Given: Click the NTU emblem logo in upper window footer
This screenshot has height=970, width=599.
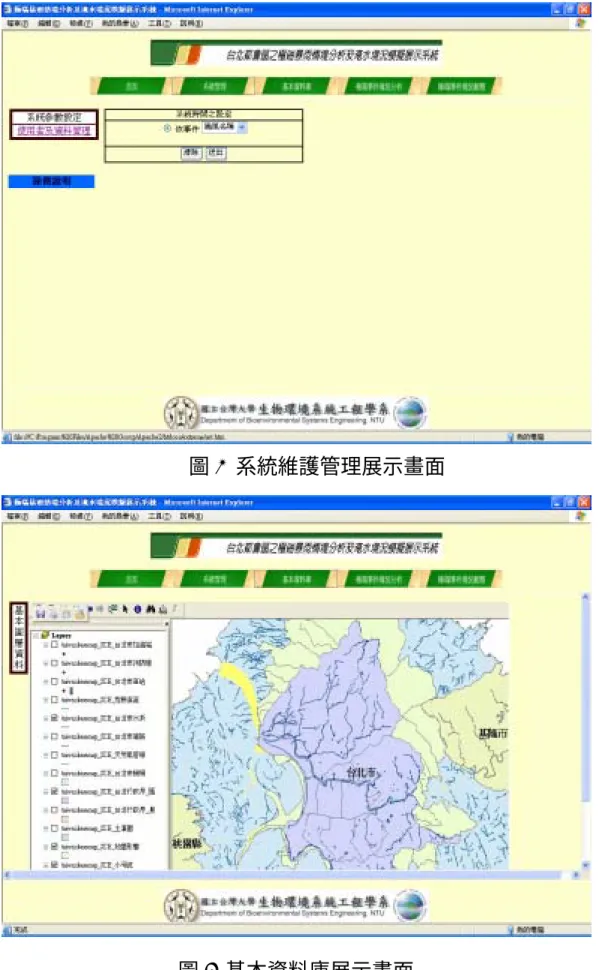Looking at the screenshot, I should click(x=180, y=413).
